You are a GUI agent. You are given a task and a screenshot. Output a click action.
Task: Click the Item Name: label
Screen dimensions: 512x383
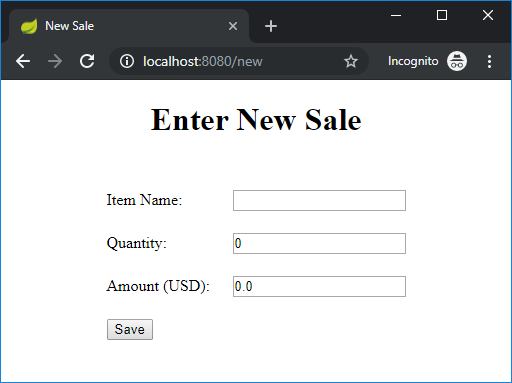click(144, 200)
